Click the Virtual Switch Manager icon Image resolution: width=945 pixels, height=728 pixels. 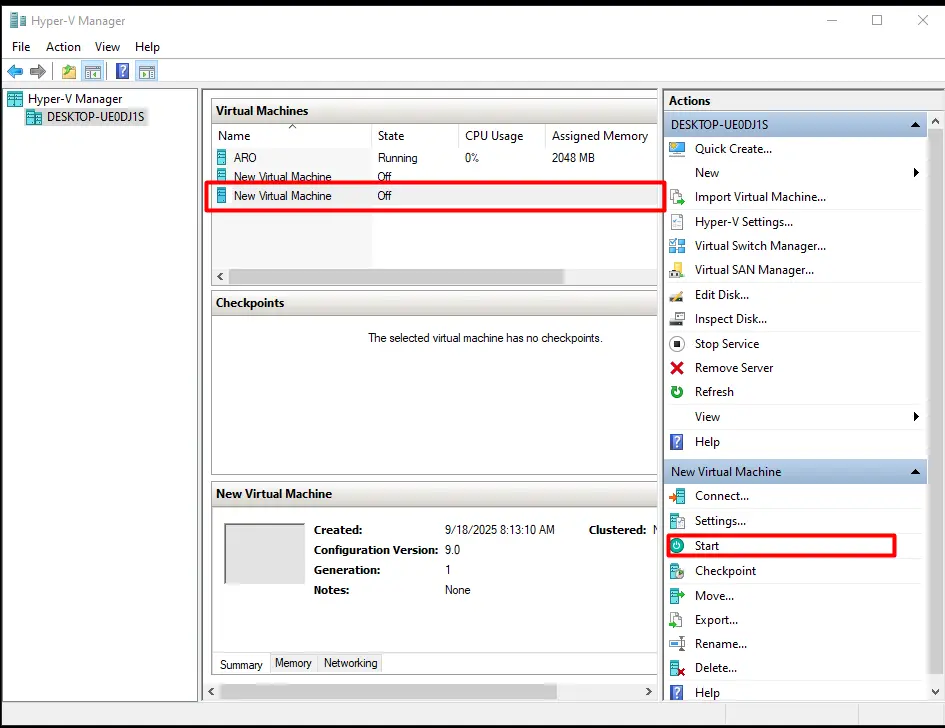[x=677, y=246]
